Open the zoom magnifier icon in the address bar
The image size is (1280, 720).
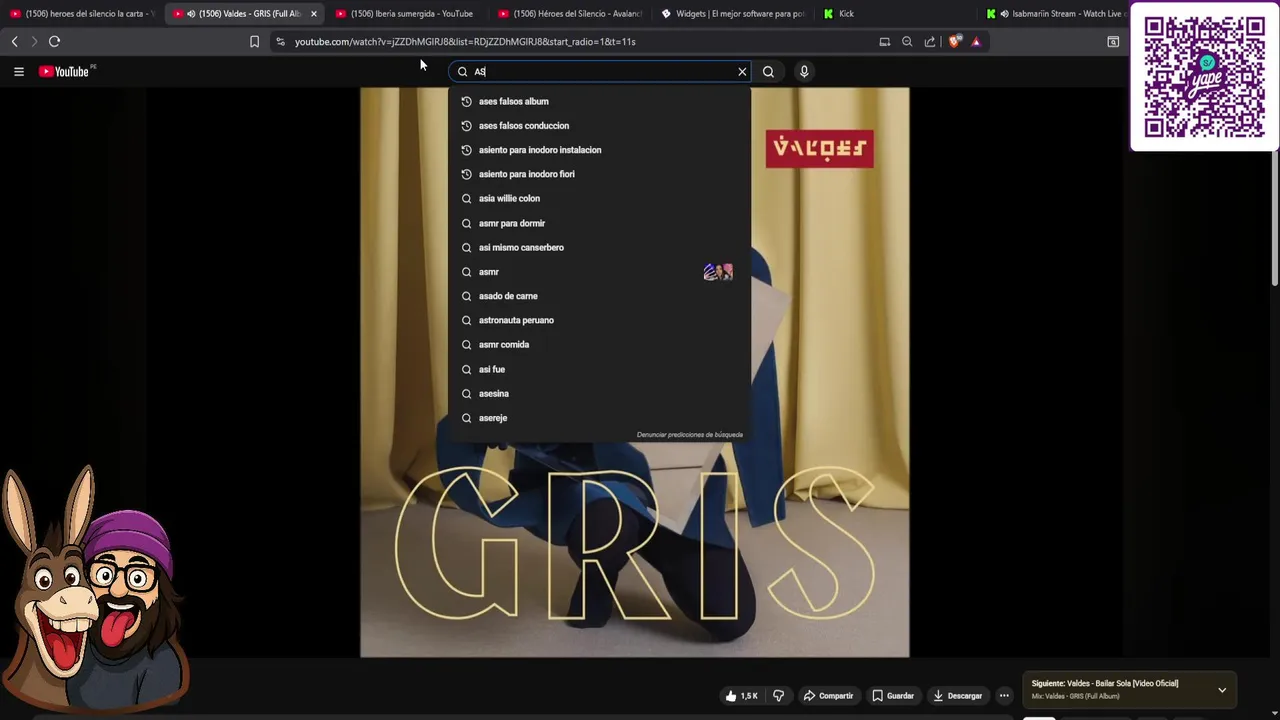click(x=907, y=41)
